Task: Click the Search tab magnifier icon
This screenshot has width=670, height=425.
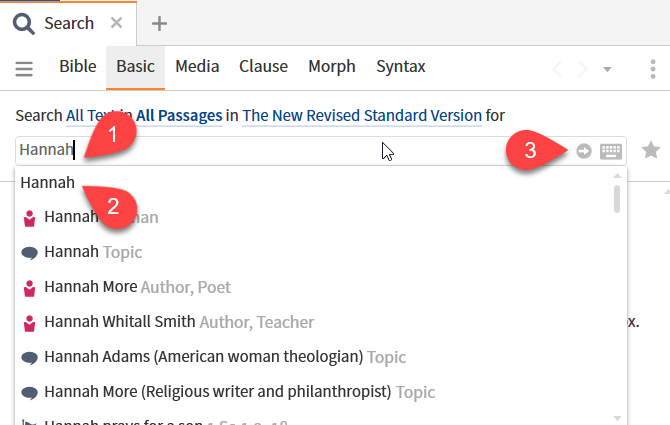Action: (24, 23)
